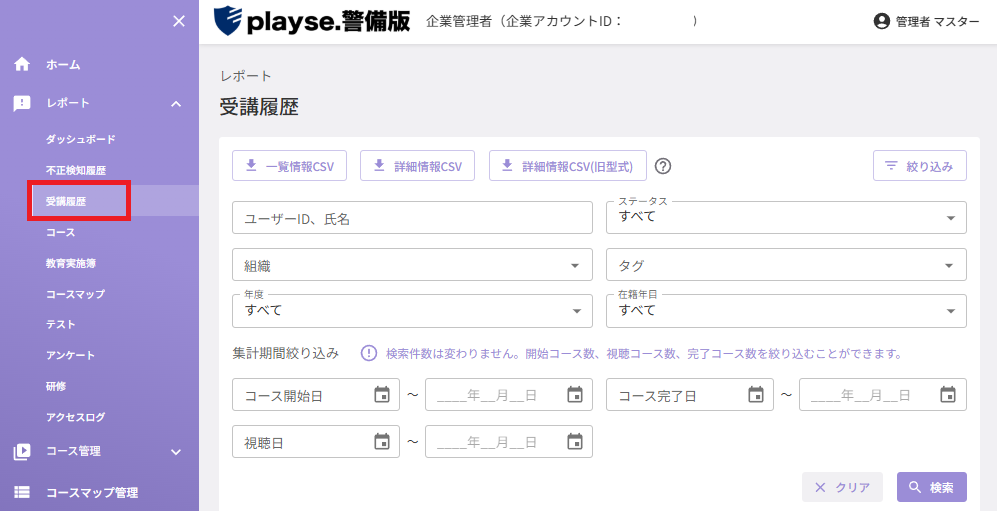
Task: Click the info icon beside 集計期間絞り込み
Action: pos(369,353)
